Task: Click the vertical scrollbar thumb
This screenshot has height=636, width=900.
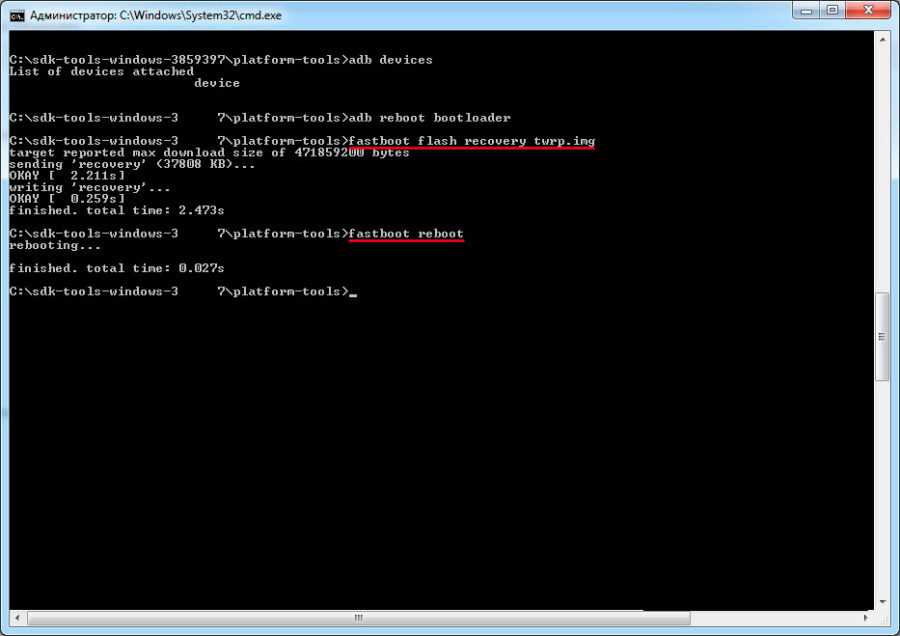Action: coord(883,336)
